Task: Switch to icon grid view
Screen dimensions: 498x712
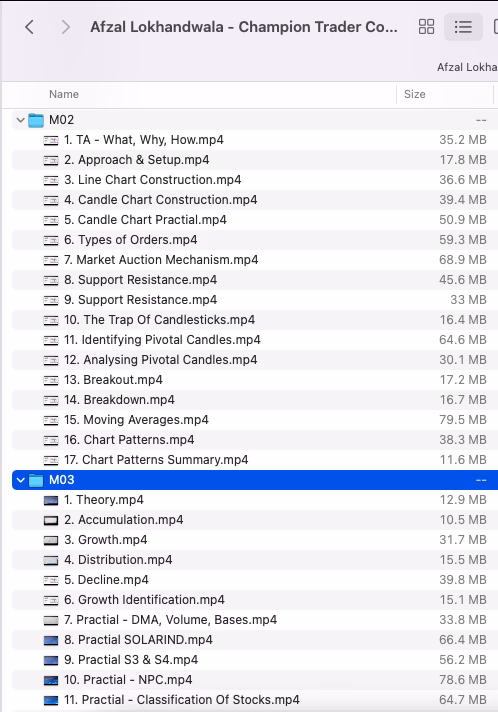Action: point(426,27)
